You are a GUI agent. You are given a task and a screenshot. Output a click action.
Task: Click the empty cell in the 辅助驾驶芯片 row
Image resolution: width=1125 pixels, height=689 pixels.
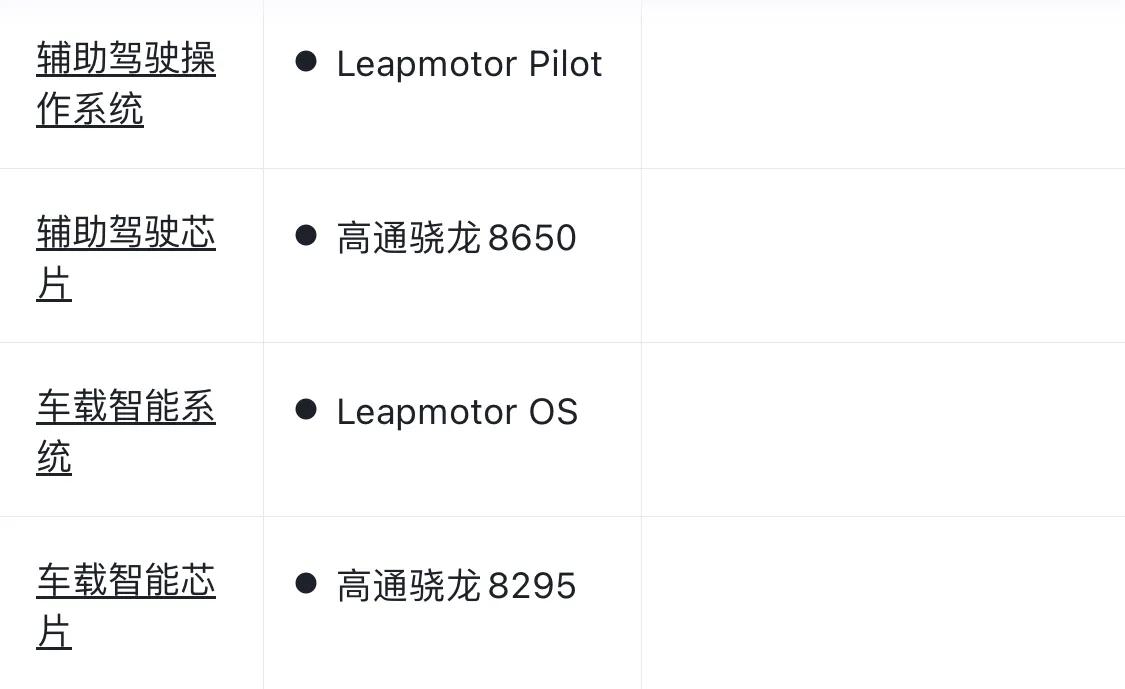[x=883, y=256]
